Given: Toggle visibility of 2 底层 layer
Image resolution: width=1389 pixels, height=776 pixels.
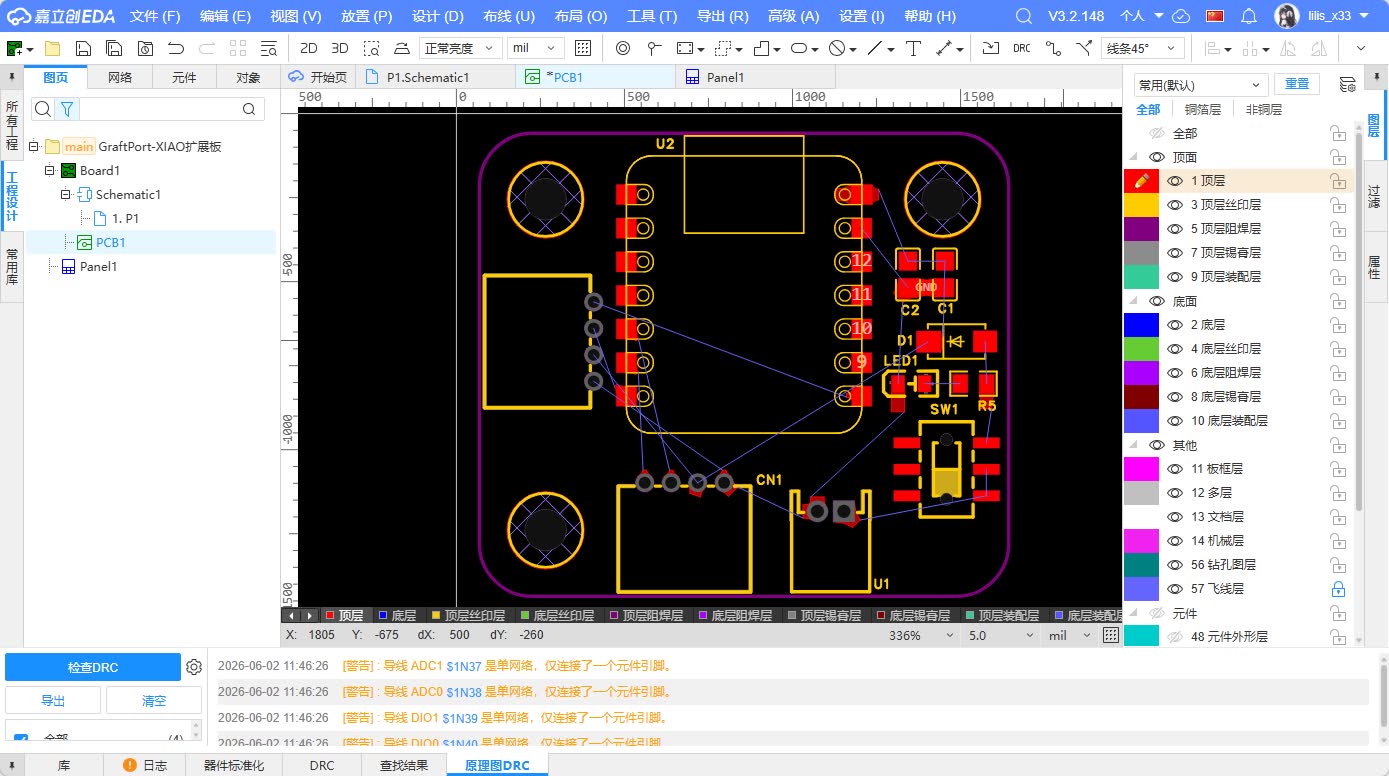Looking at the screenshot, I should click(1176, 325).
